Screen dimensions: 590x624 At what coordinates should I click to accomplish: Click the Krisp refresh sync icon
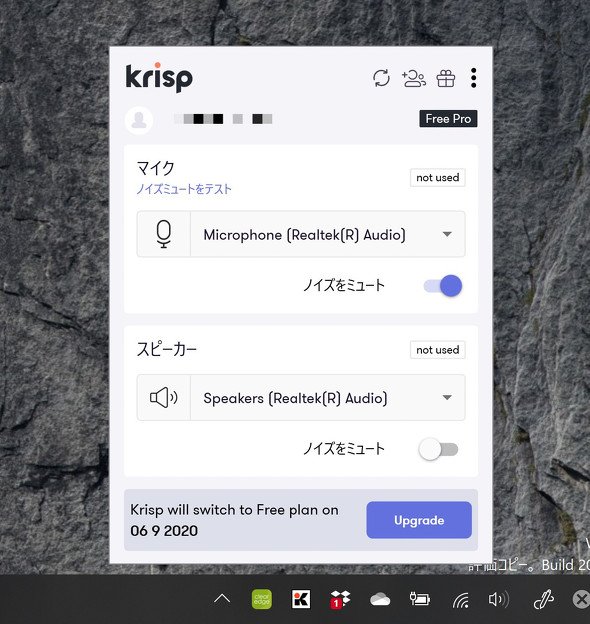tap(382, 78)
